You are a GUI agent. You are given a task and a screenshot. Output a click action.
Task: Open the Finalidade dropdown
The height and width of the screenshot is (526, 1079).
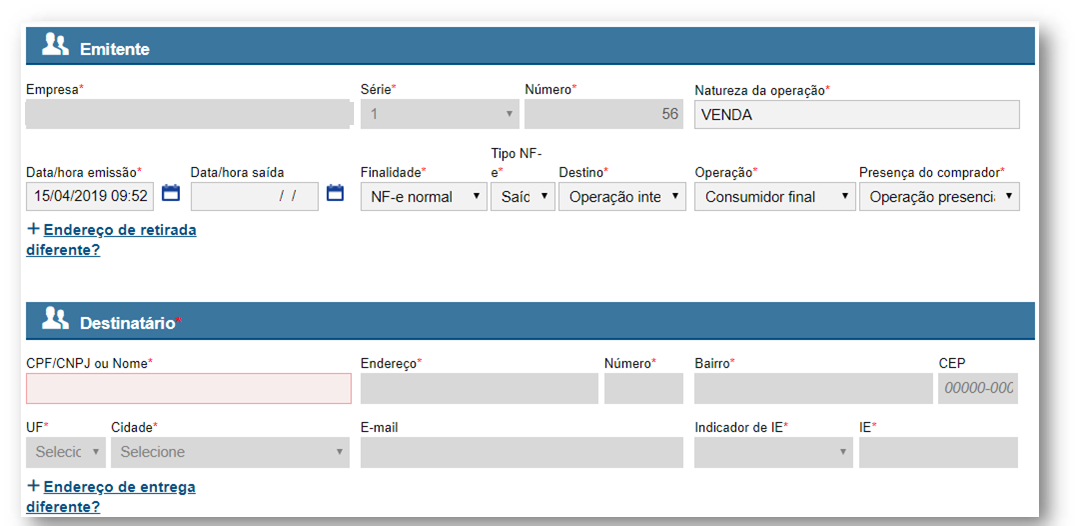[x=423, y=197]
